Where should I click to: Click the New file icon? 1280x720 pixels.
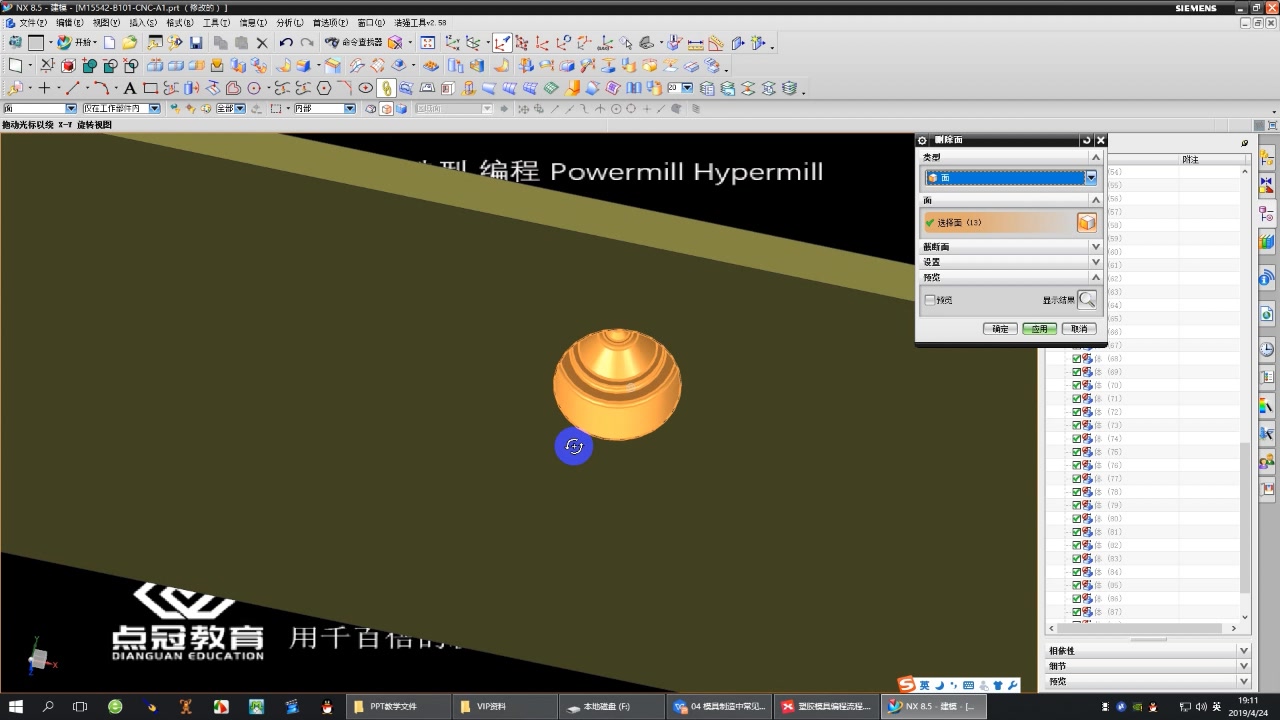[110, 43]
